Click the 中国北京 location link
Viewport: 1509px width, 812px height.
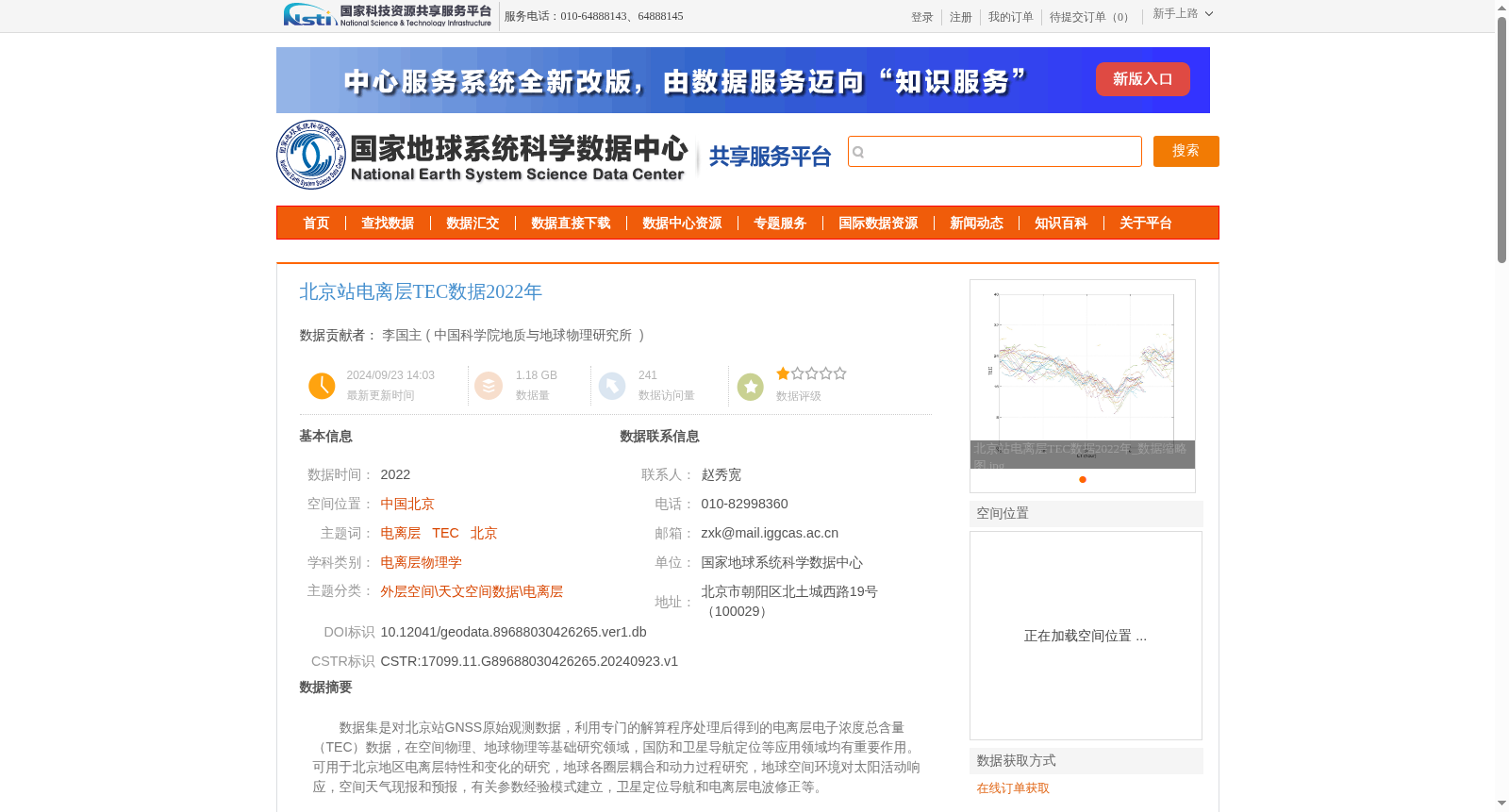tap(407, 505)
